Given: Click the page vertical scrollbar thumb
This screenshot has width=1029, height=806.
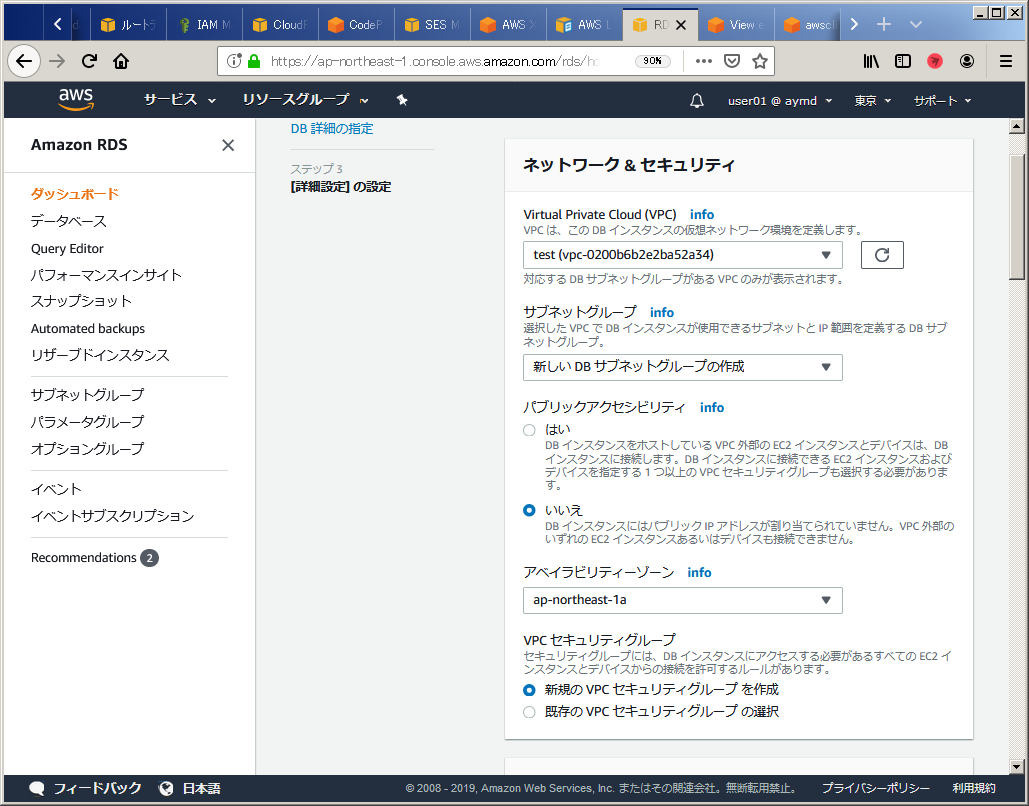Looking at the screenshot, I should [1017, 217].
